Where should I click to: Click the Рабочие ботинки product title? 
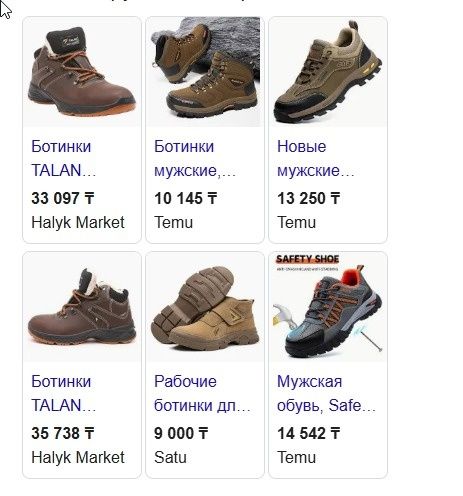click(x=202, y=394)
